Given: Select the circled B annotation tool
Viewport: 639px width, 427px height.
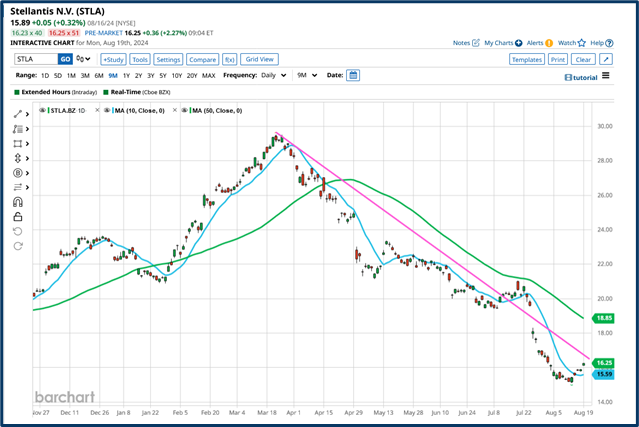Looking at the screenshot, I should click(18, 173).
